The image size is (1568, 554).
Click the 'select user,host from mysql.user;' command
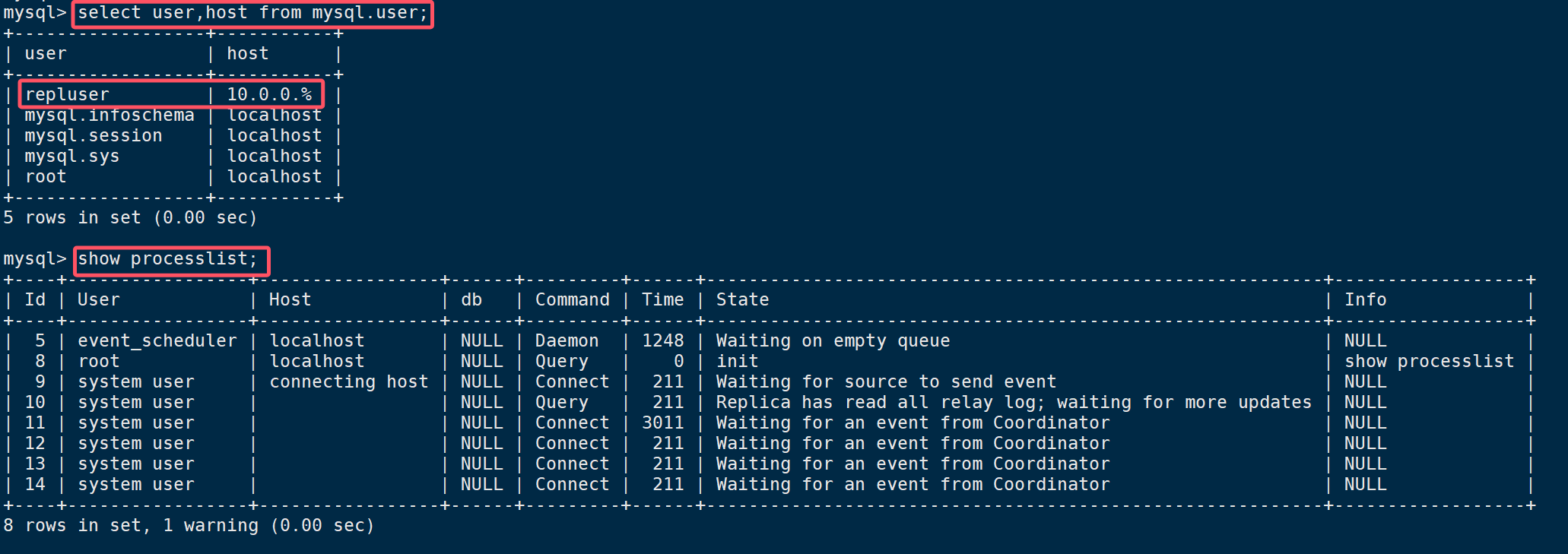252,13
